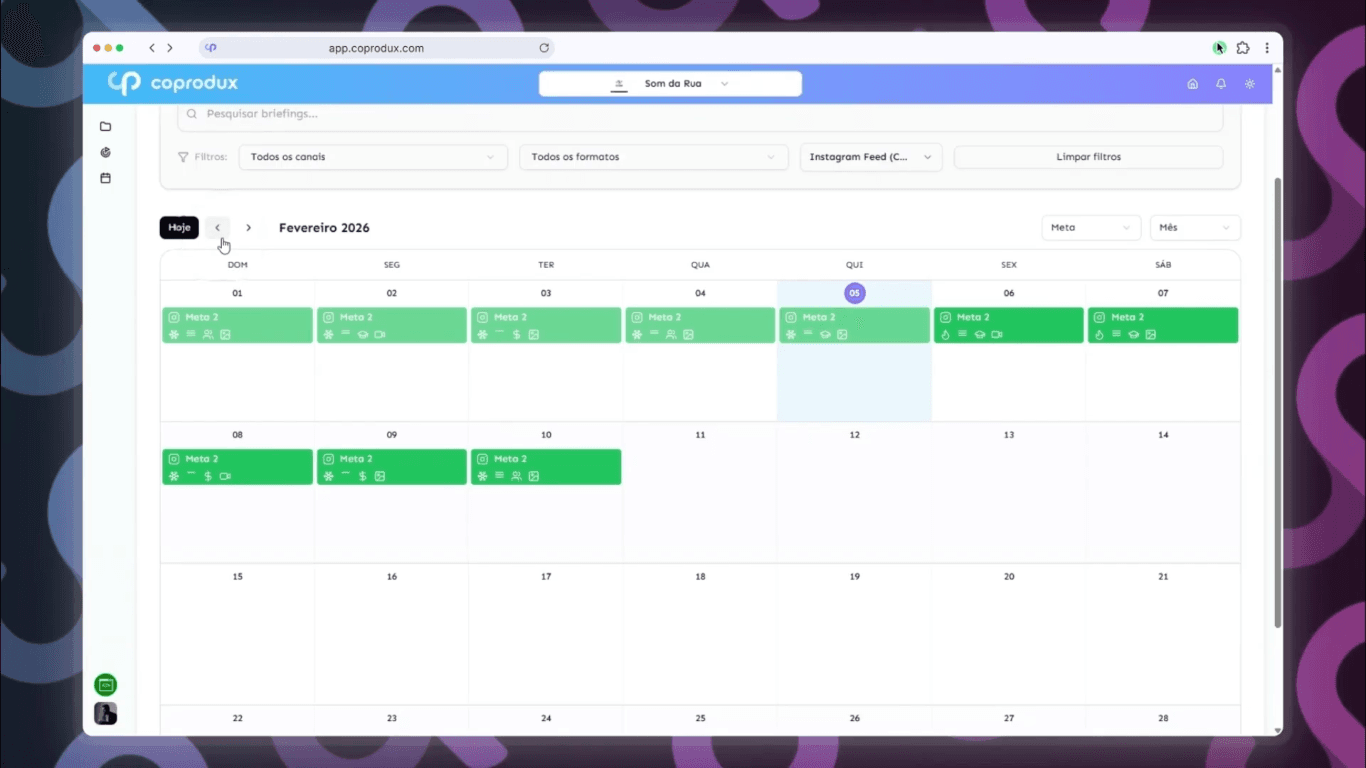Click Limpar filtros button
This screenshot has width=1366, height=768.
tap(1088, 157)
